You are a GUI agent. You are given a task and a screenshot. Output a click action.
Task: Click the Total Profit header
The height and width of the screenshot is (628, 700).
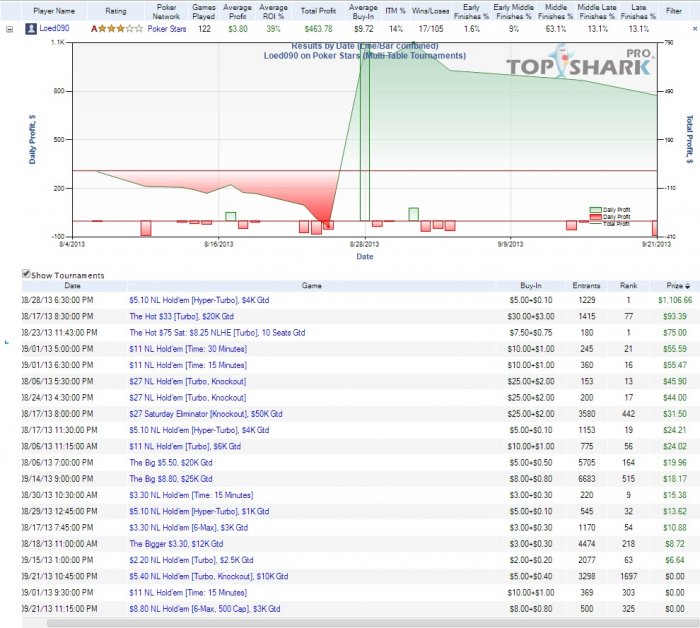click(318, 11)
